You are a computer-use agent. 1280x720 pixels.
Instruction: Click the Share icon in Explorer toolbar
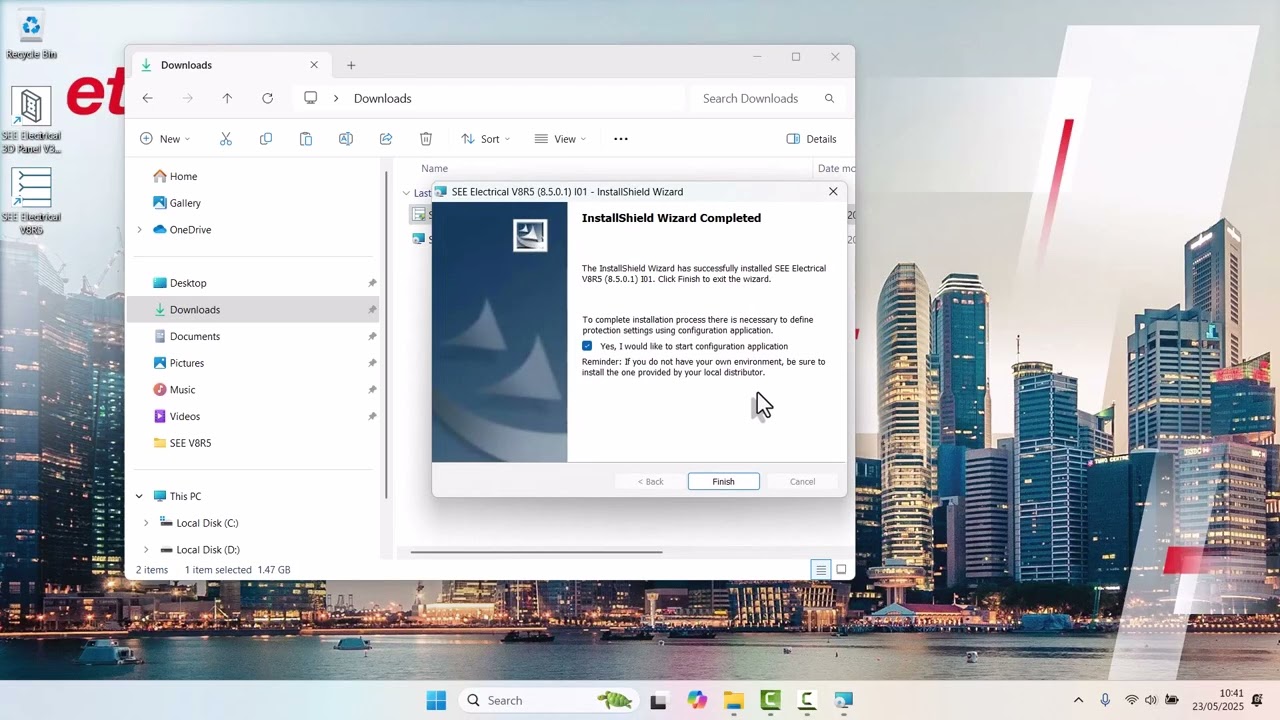tap(386, 139)
